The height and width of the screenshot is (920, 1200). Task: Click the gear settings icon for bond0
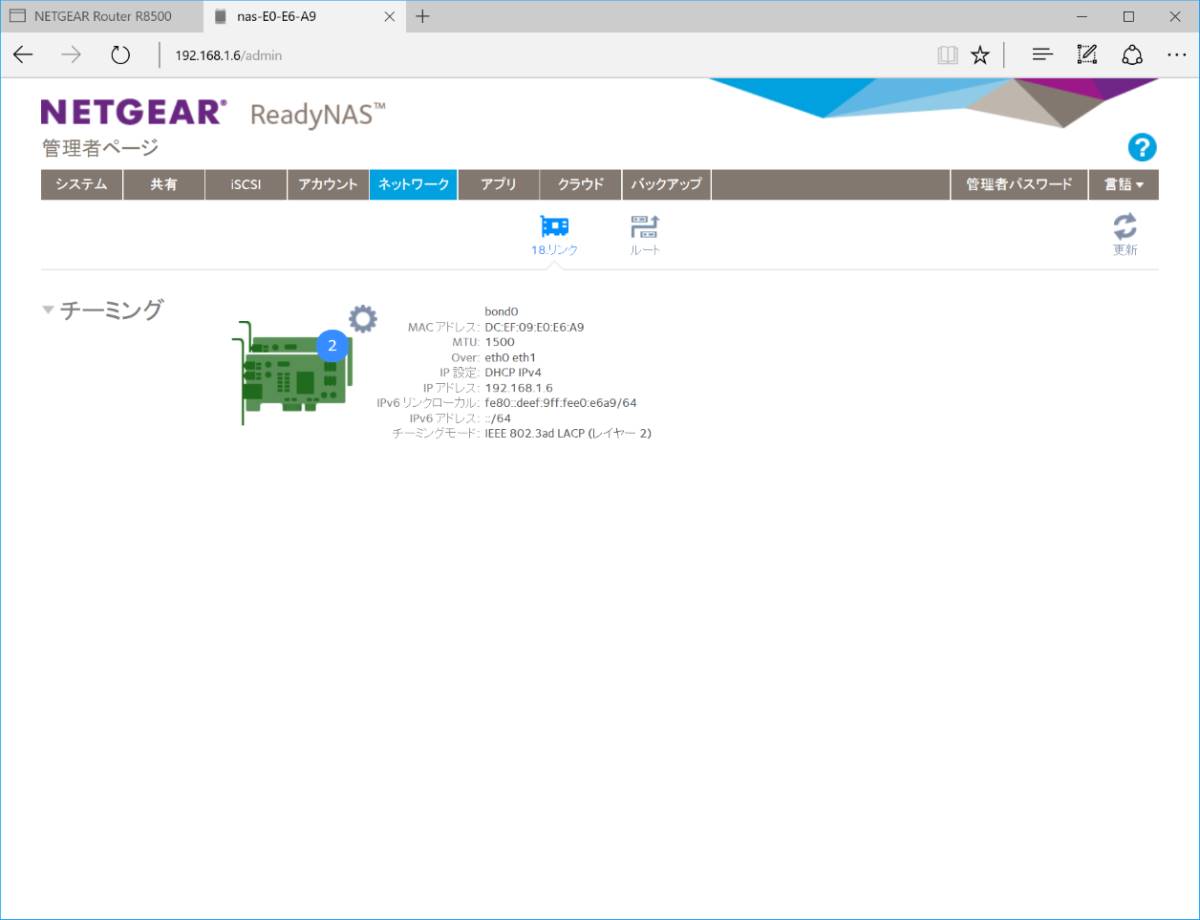(362, 319)
